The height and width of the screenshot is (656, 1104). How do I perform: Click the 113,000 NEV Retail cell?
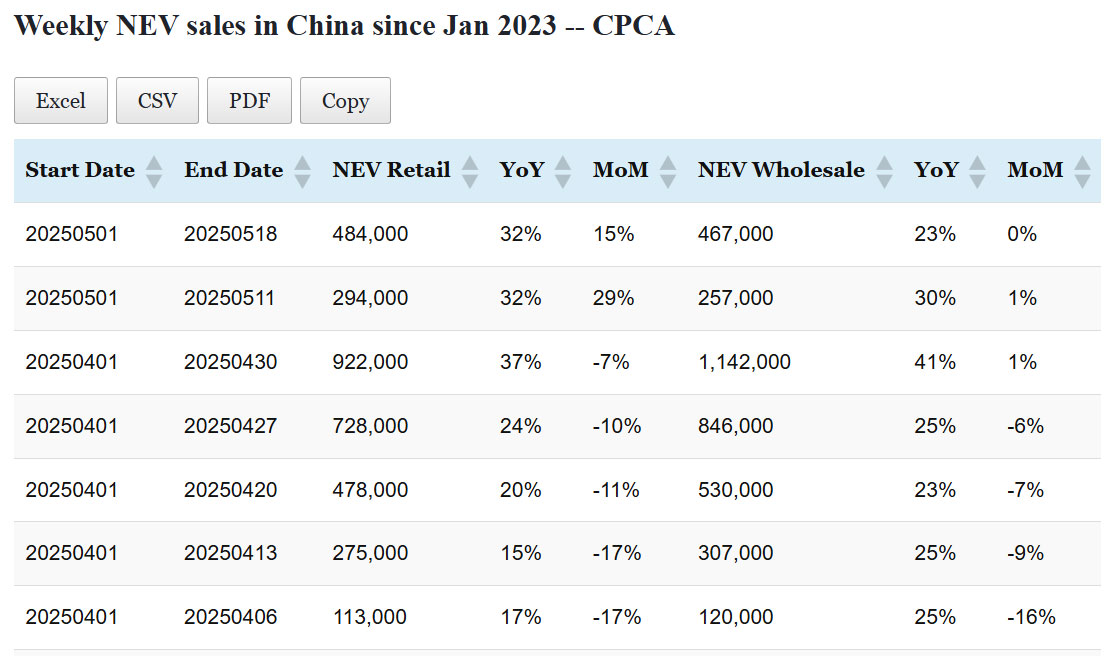370,617
